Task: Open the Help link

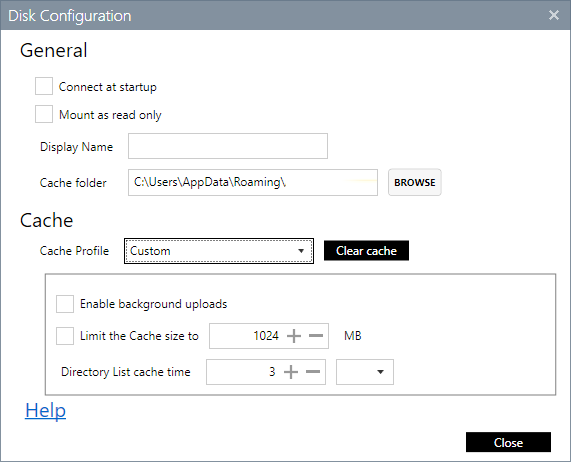Action: tap(46, 411)
